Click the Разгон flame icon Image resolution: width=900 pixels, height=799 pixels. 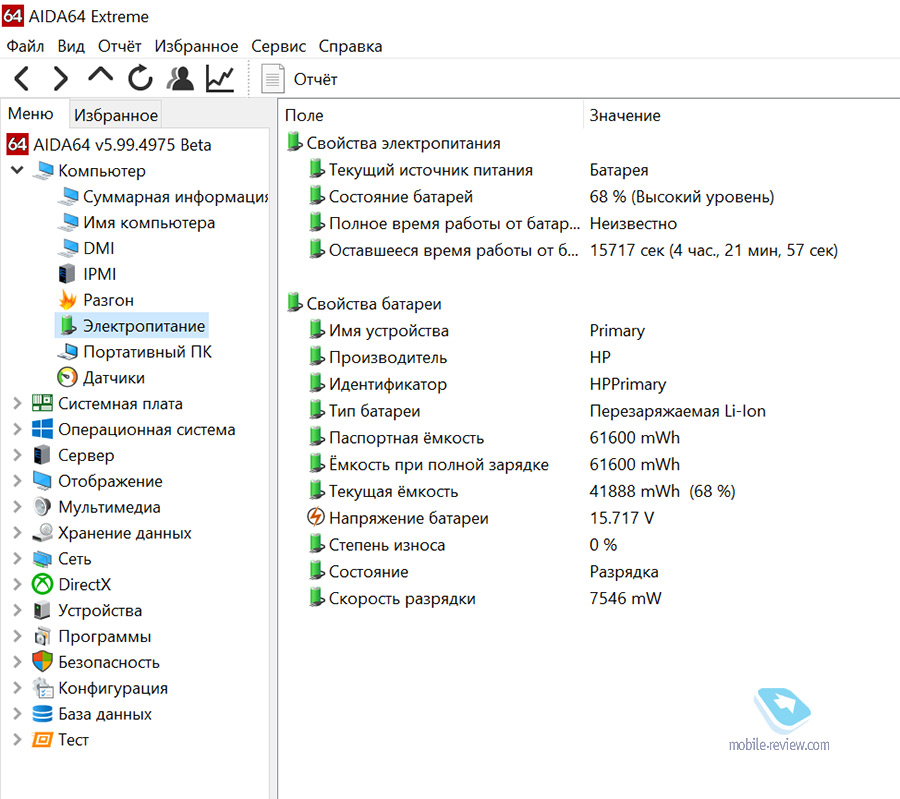(67, 300)
